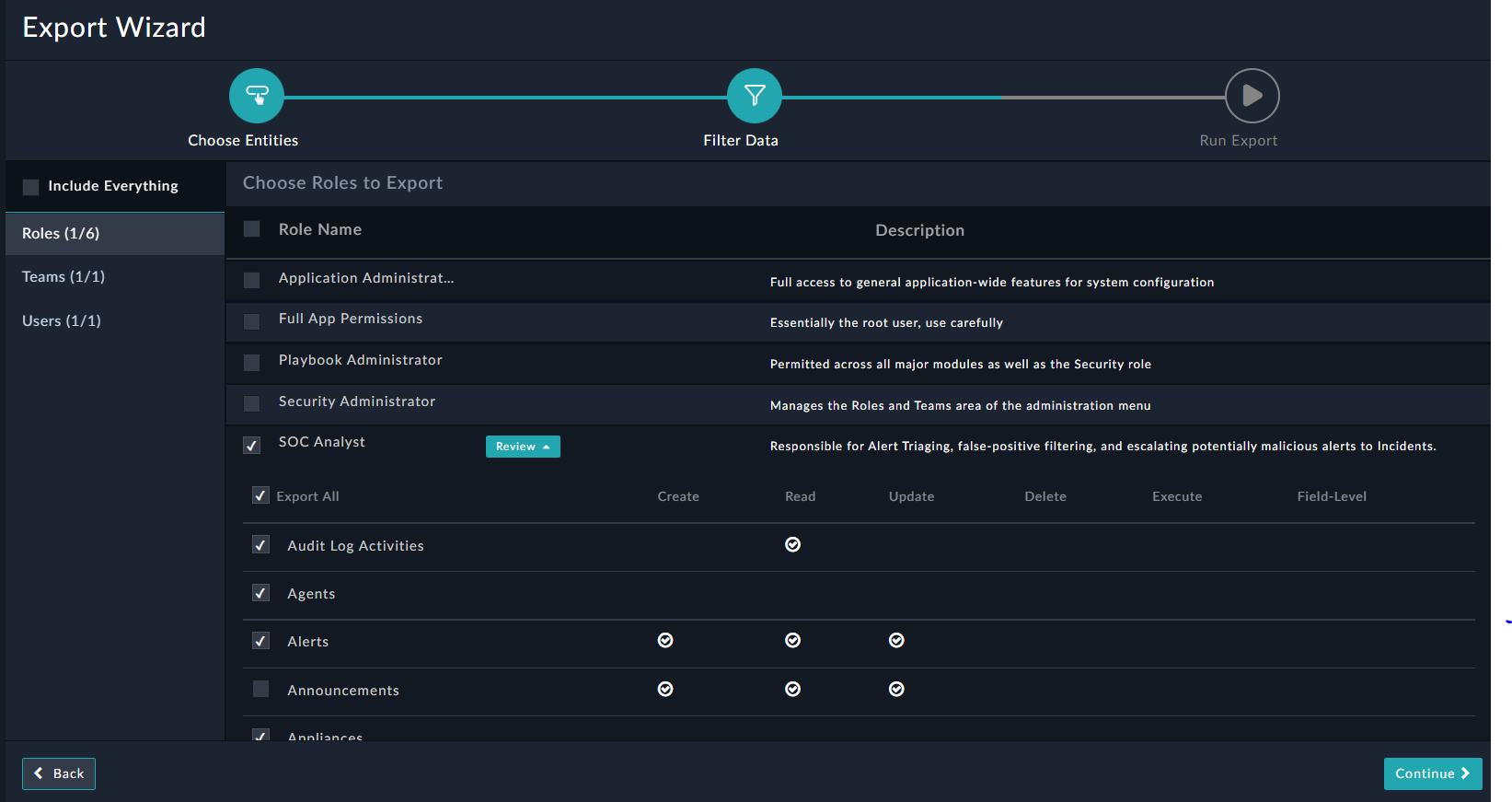Click the Essentially the root user description
Image resolution: width=1512 pixels, height=802 pixels.
886,323
